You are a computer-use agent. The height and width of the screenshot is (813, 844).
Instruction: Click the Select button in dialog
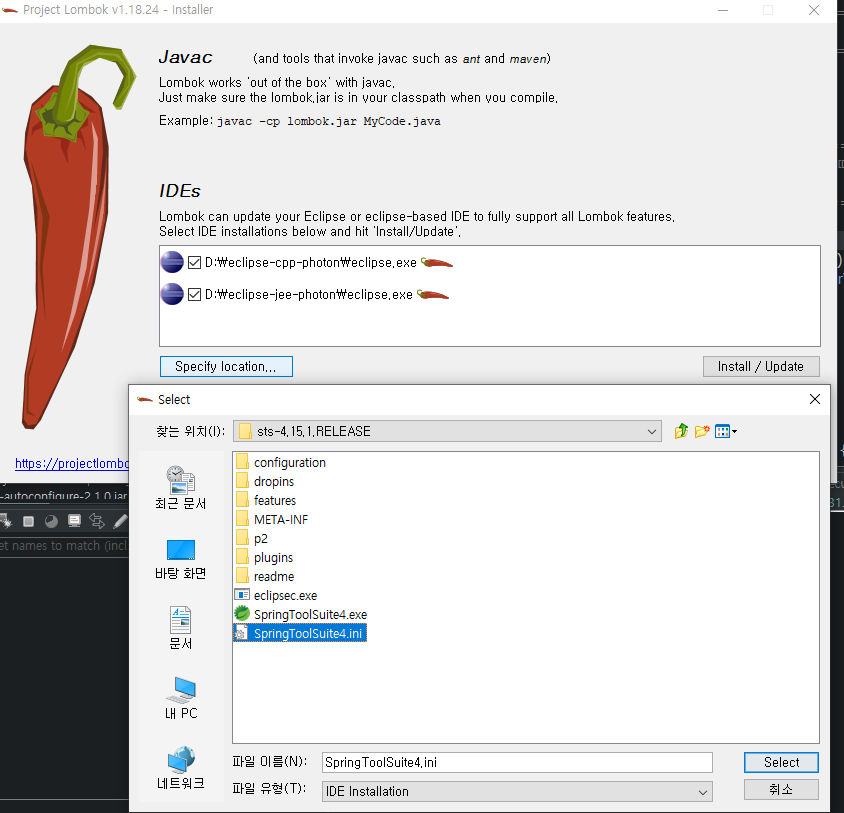782,762
